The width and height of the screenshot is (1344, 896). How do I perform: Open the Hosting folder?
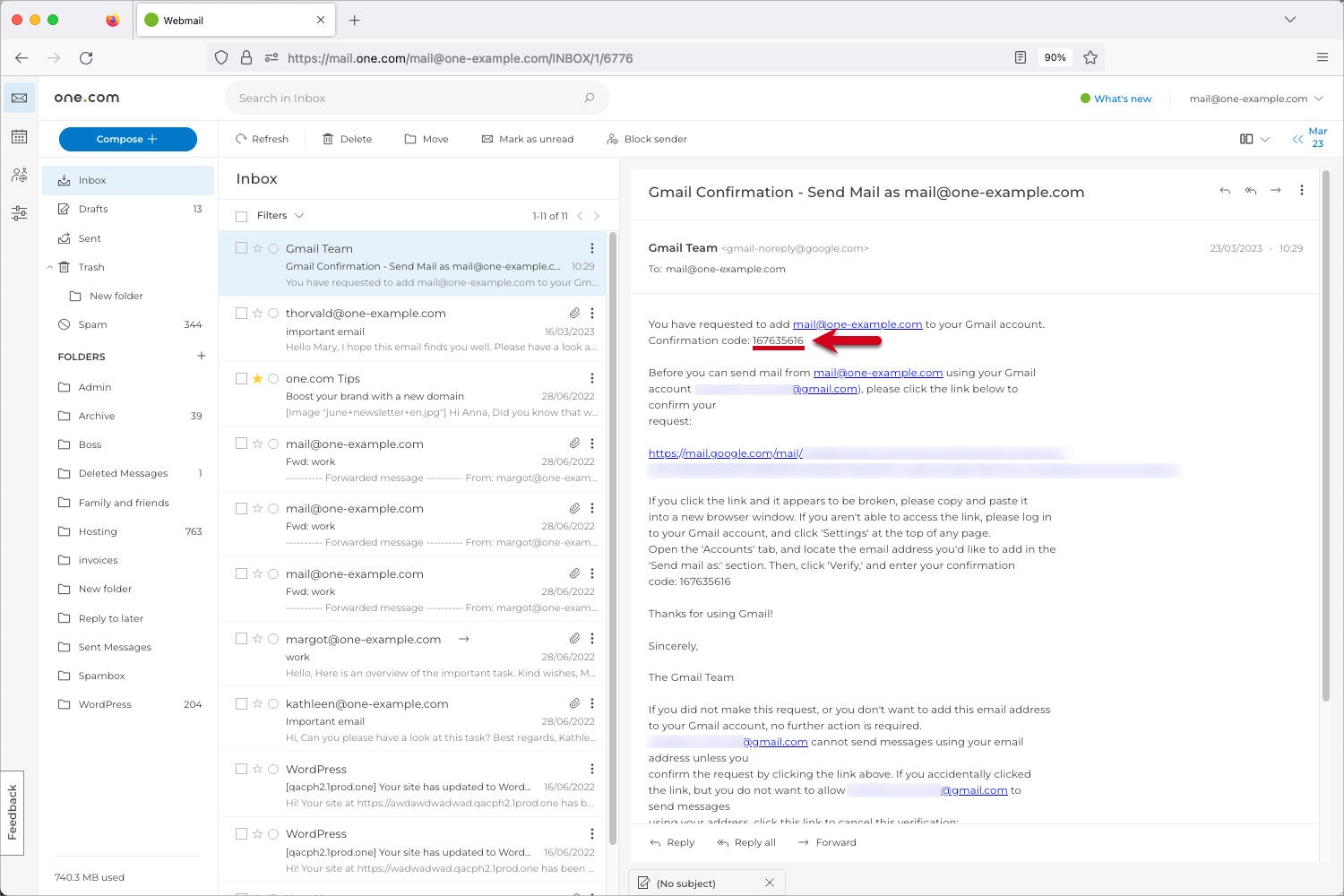128,531
